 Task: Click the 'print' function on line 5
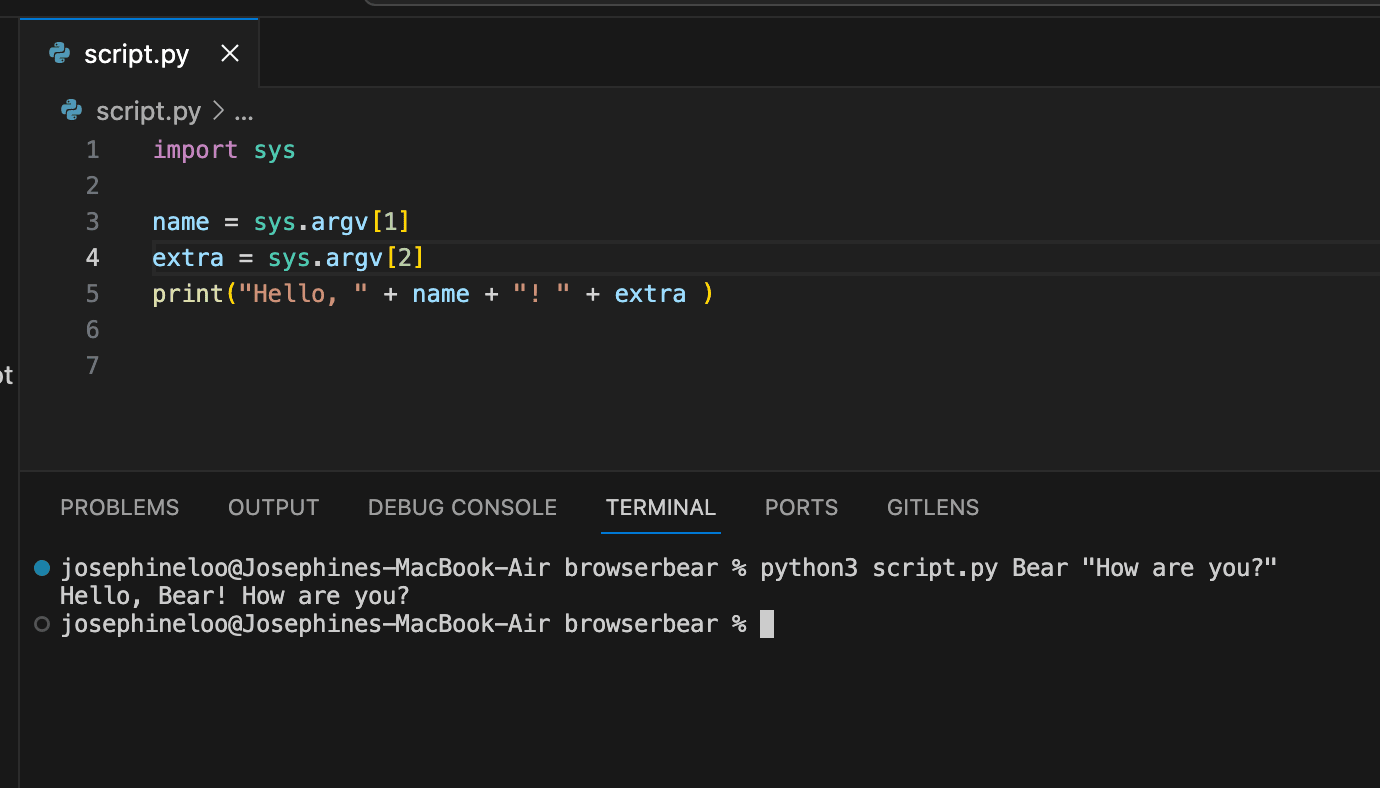click(x=188, y=294)
